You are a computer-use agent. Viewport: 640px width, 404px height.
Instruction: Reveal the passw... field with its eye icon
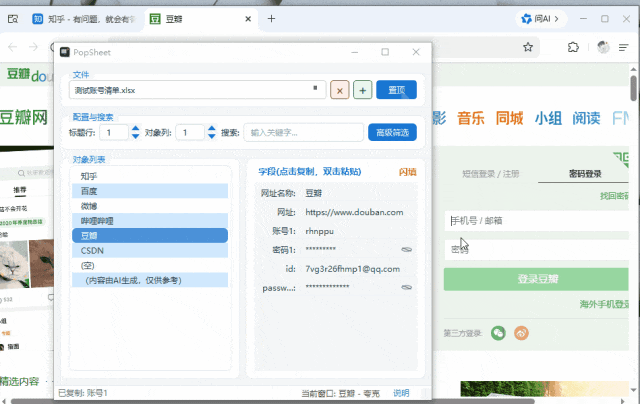407,287
